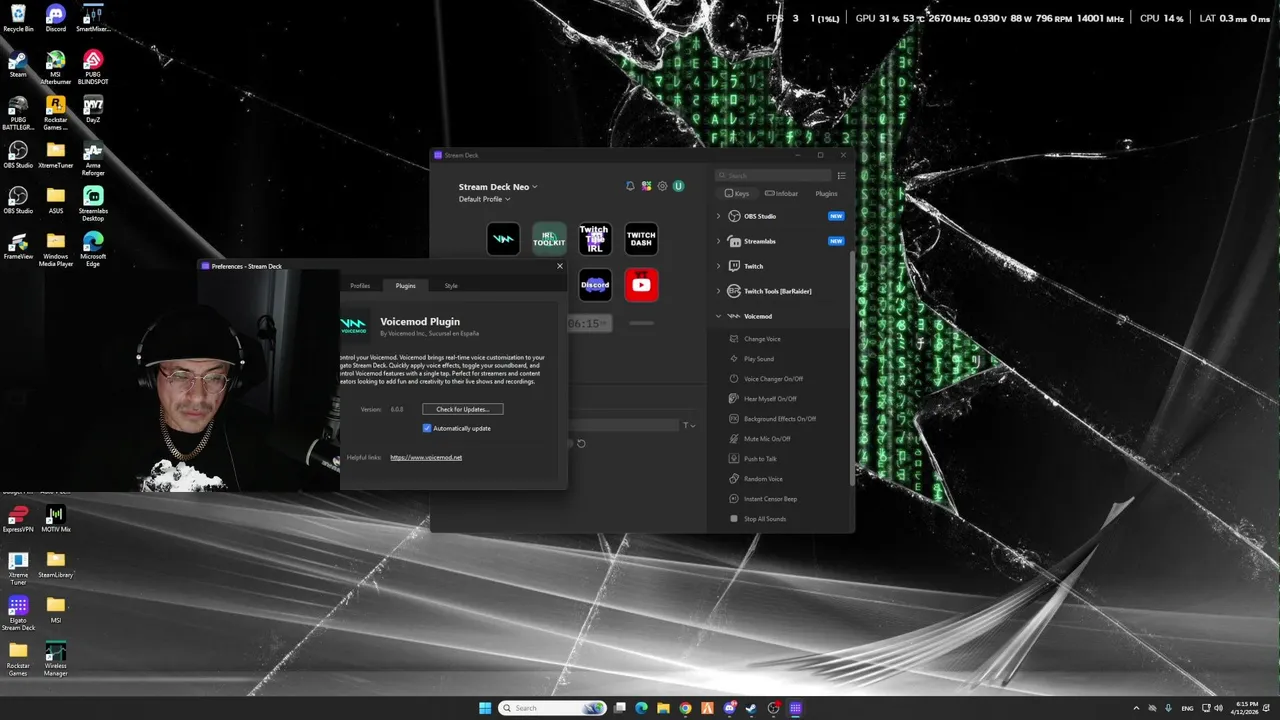Open taskbar volume control
The width and height of the screenshot is (1280, 720).
coord(1216,708)
